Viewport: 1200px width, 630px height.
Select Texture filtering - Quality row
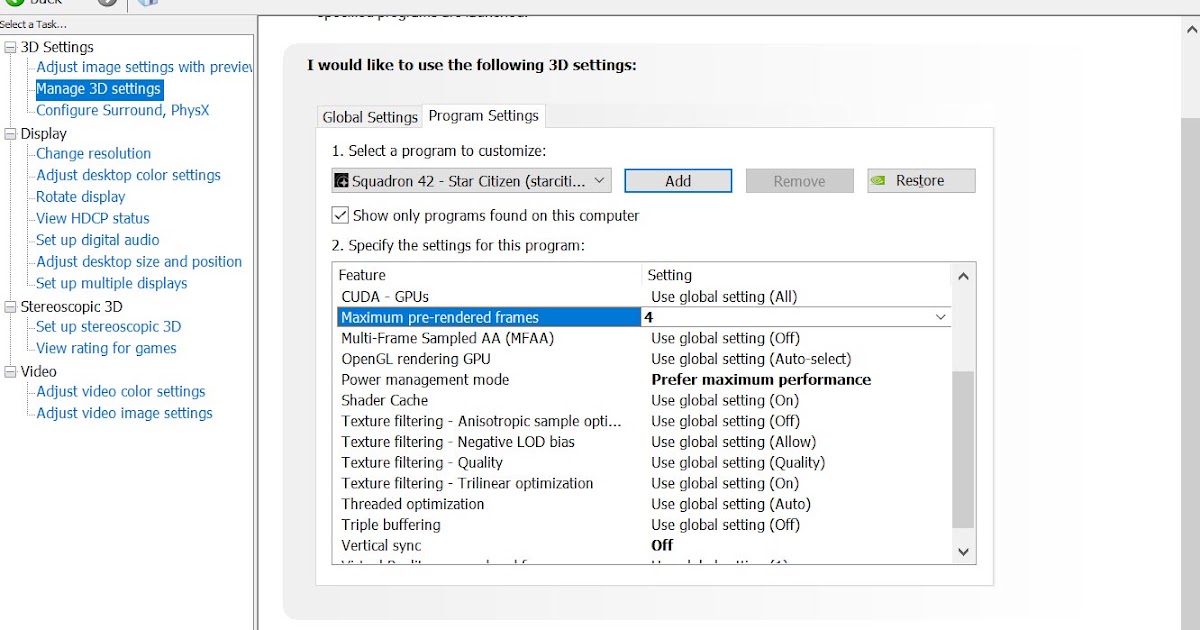point(642,462)
